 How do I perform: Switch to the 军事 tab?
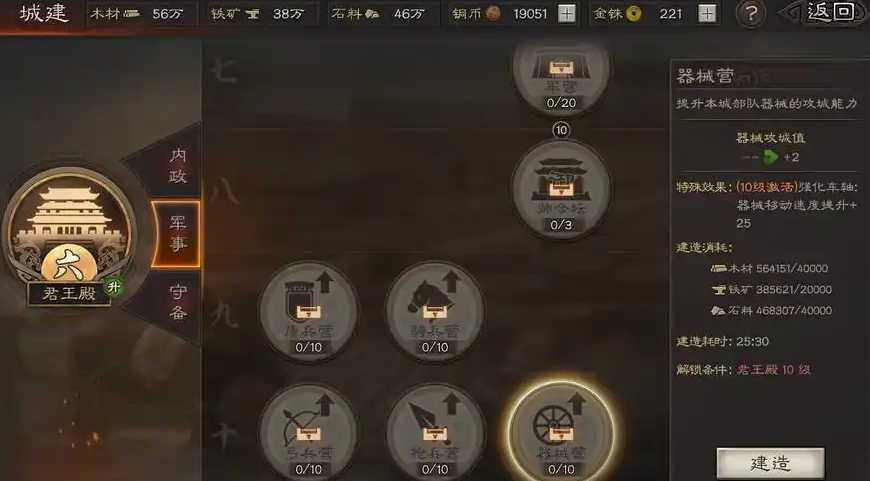click(177, 234)
